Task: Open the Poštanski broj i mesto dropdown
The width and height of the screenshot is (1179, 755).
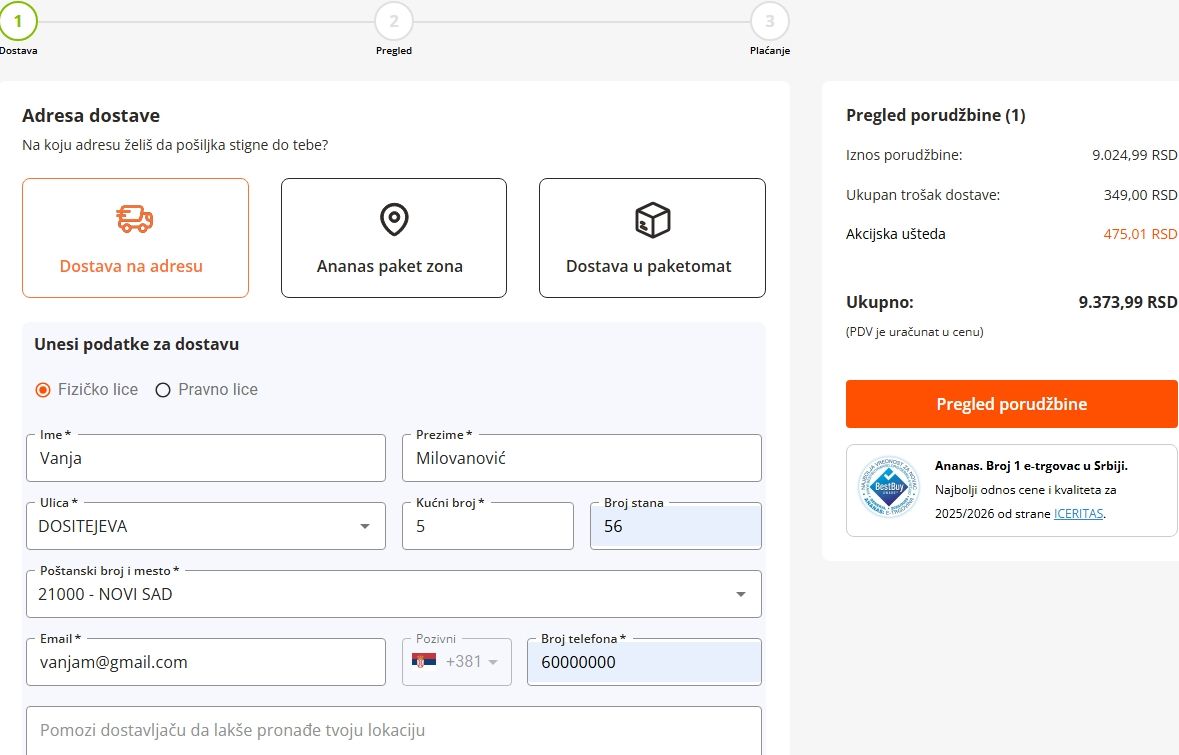Action: tap(741, 595)
